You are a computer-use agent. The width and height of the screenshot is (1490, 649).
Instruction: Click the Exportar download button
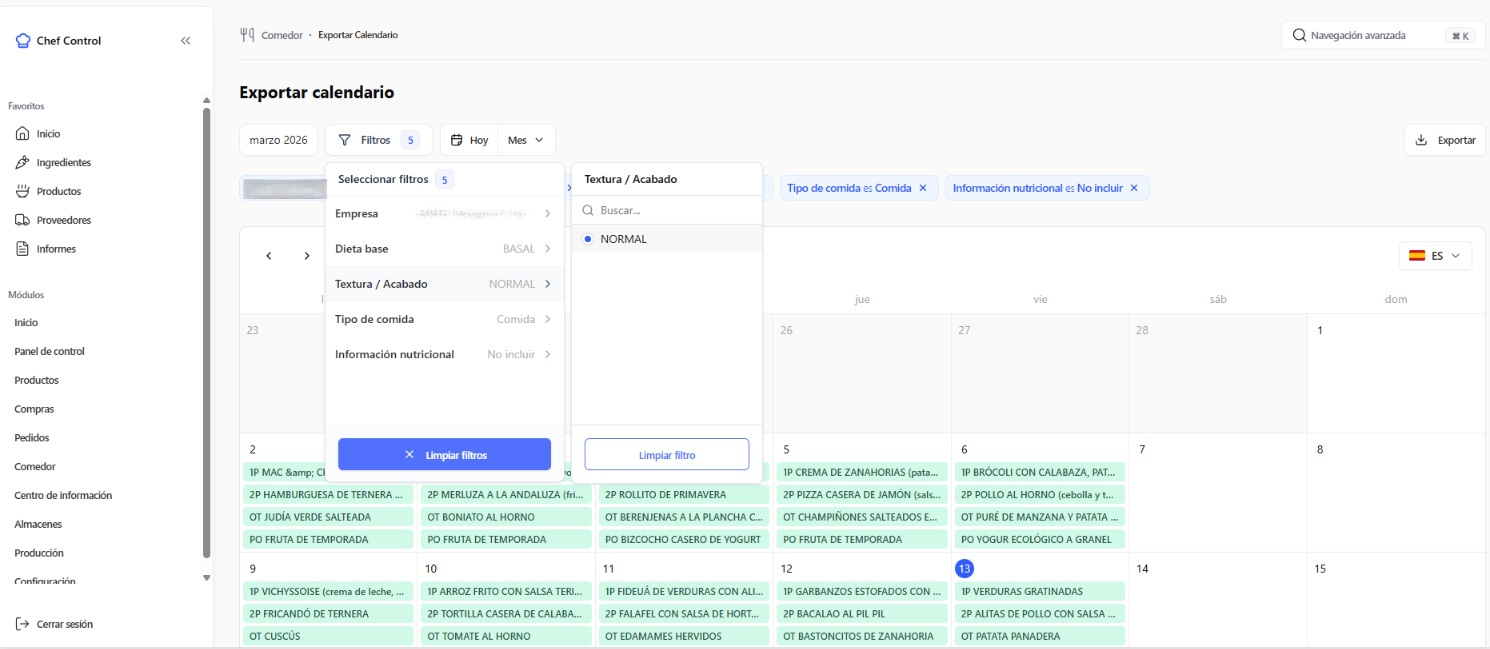coord(1445,140)
